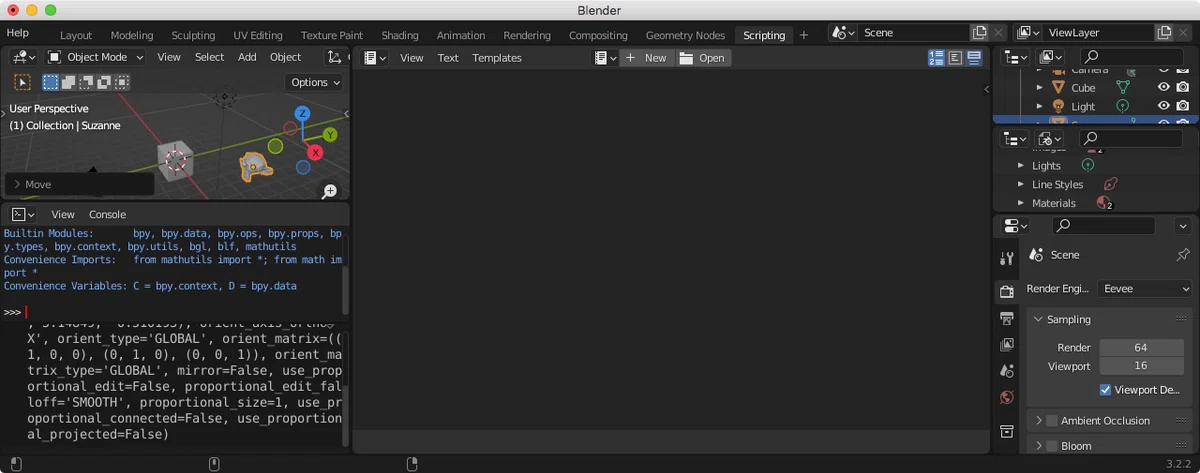
Task: Click the Scene name field
Action: (x=914, y=33)
